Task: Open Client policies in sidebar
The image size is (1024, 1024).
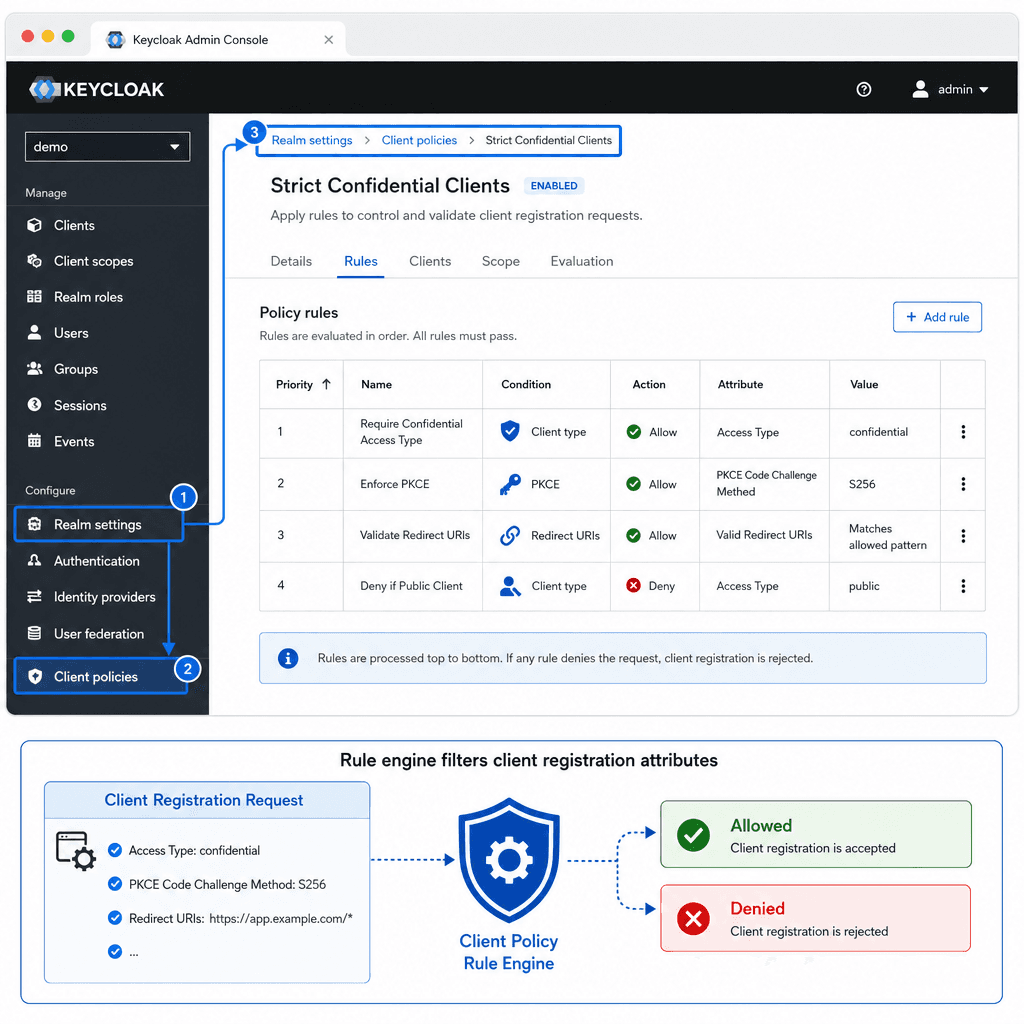Action: coord(100,677)
